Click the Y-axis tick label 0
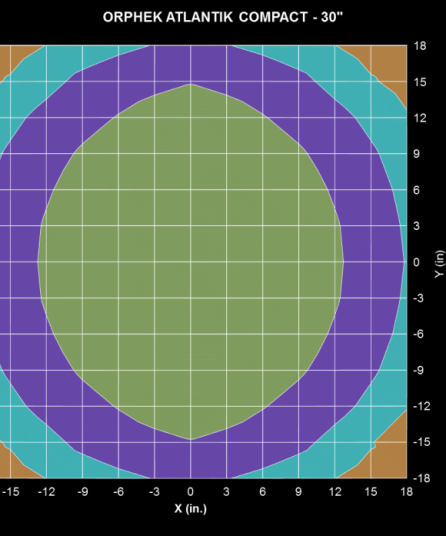The image size is (446, 536). [416, 262]
